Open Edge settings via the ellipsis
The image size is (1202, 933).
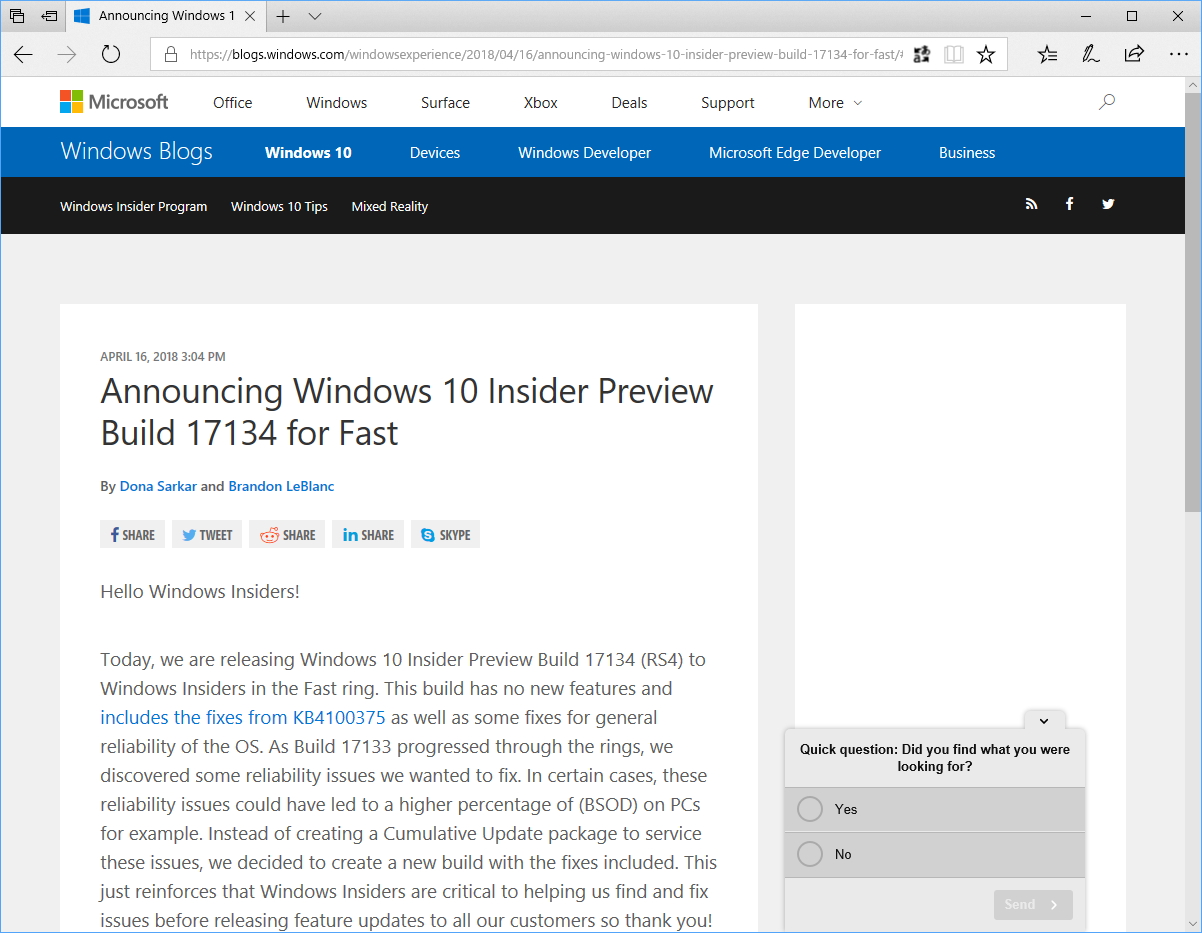[x=1180, y=54]
